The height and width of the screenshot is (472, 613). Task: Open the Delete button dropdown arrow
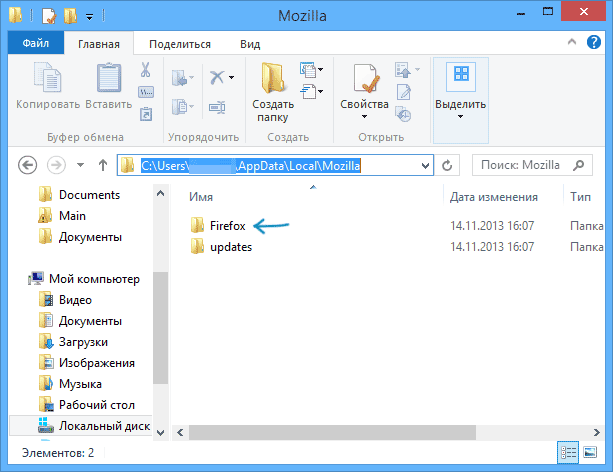231,77
